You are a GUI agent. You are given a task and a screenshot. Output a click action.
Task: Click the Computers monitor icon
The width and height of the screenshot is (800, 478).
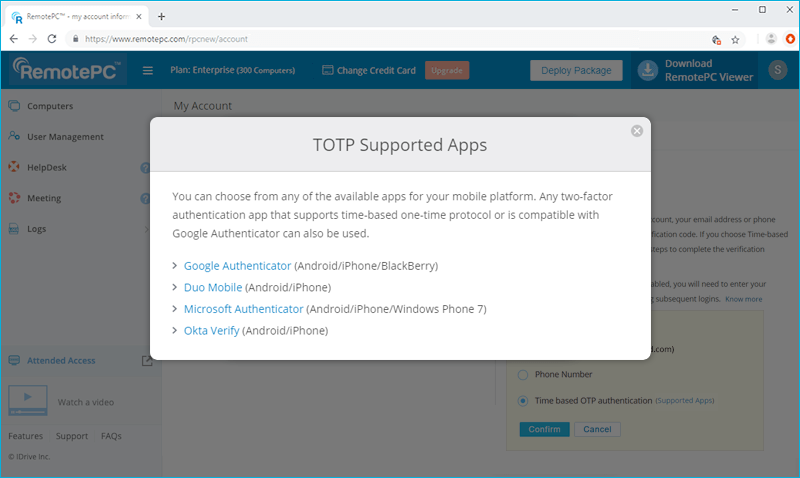coord(14,106)
